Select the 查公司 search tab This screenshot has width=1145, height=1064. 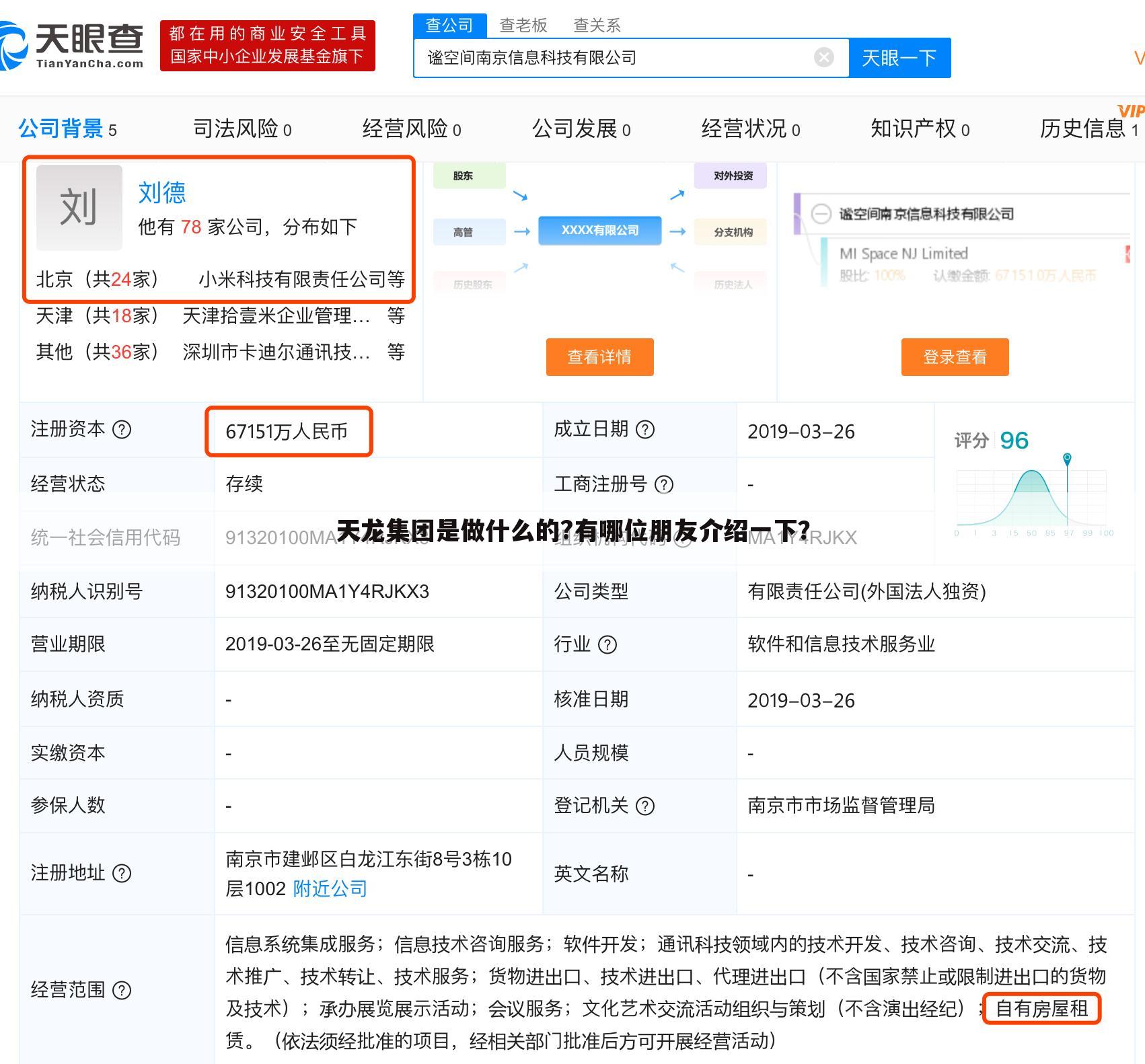coord(449,26)
